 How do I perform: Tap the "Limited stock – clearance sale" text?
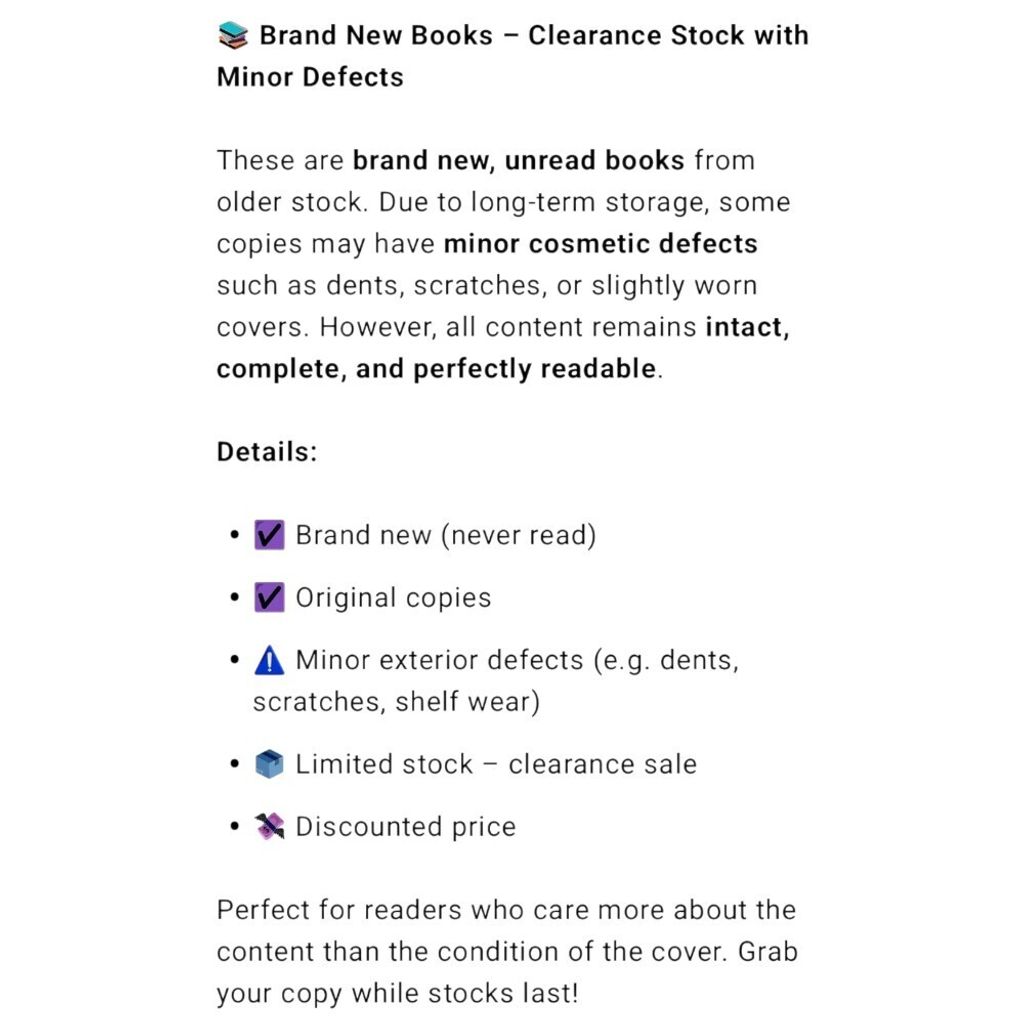tap(496, 764)
